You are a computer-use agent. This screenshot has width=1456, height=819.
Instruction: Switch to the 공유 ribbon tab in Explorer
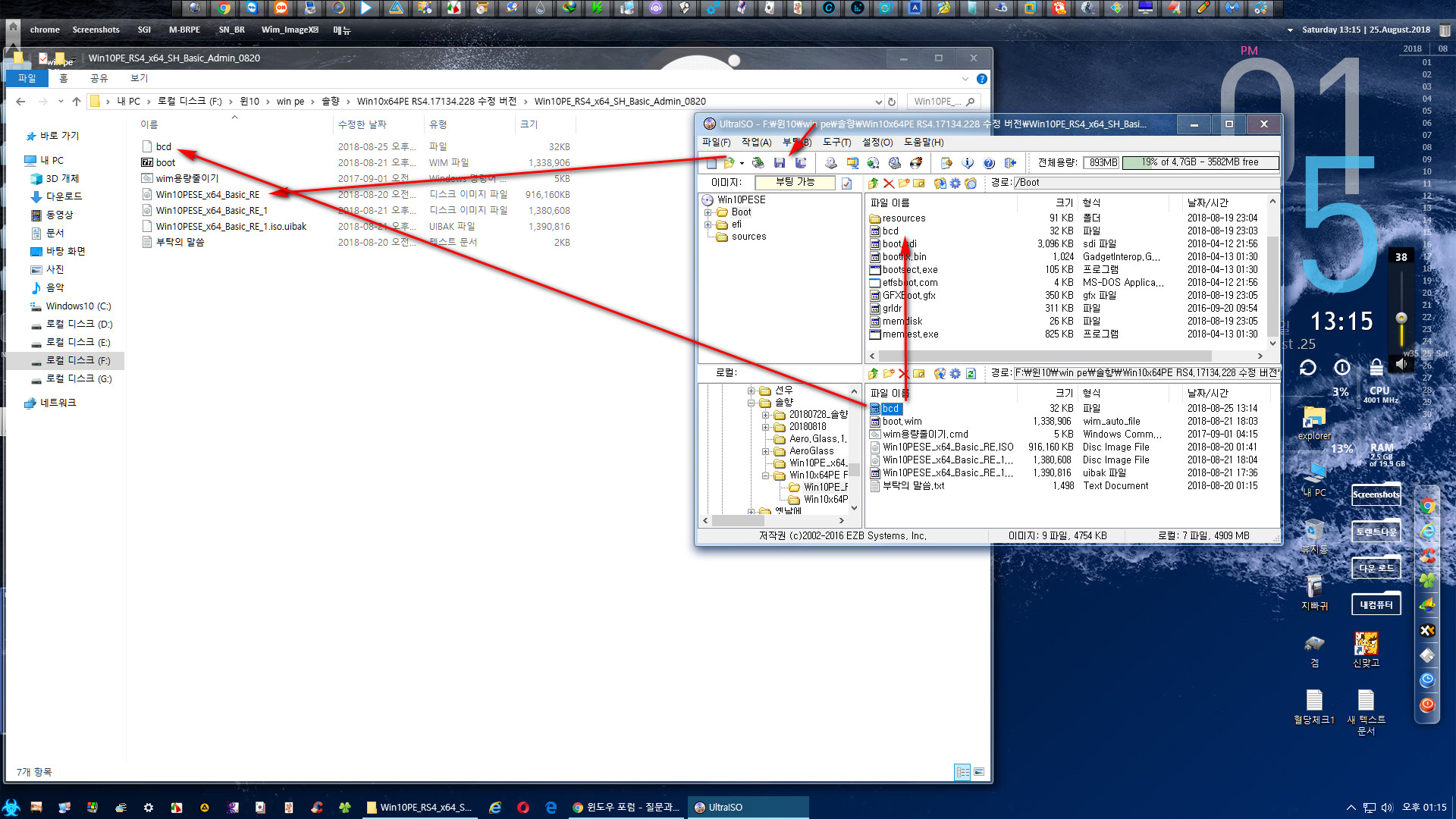point(99,78)
